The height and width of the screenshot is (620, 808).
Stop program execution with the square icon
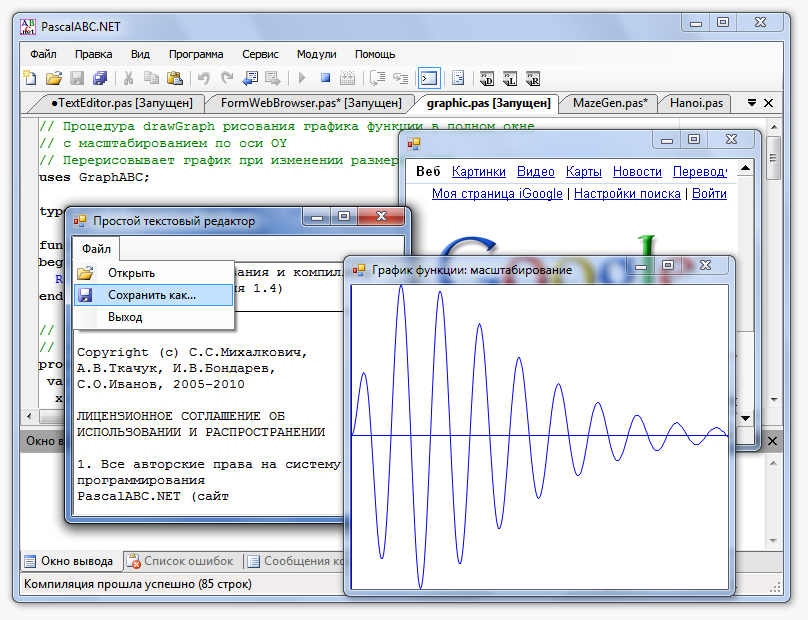point(325,77)
